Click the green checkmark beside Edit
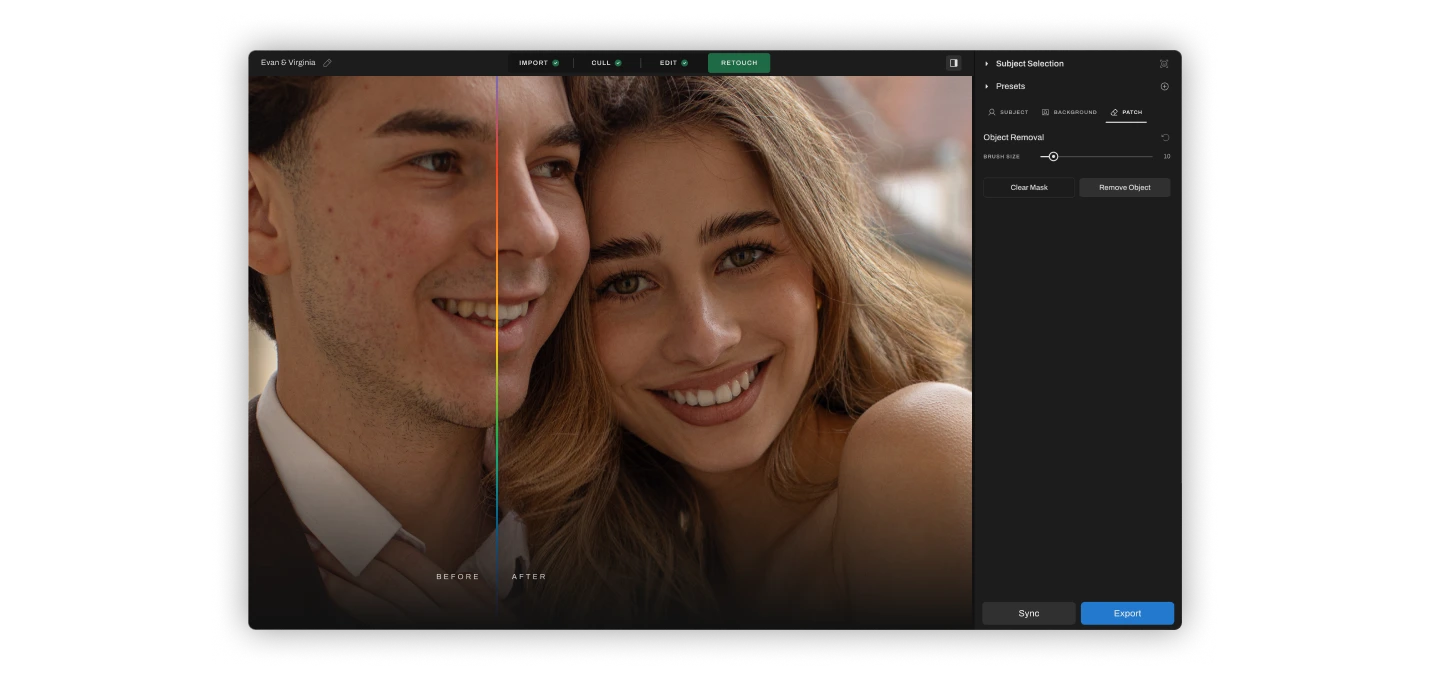 (x=685, y=63)
